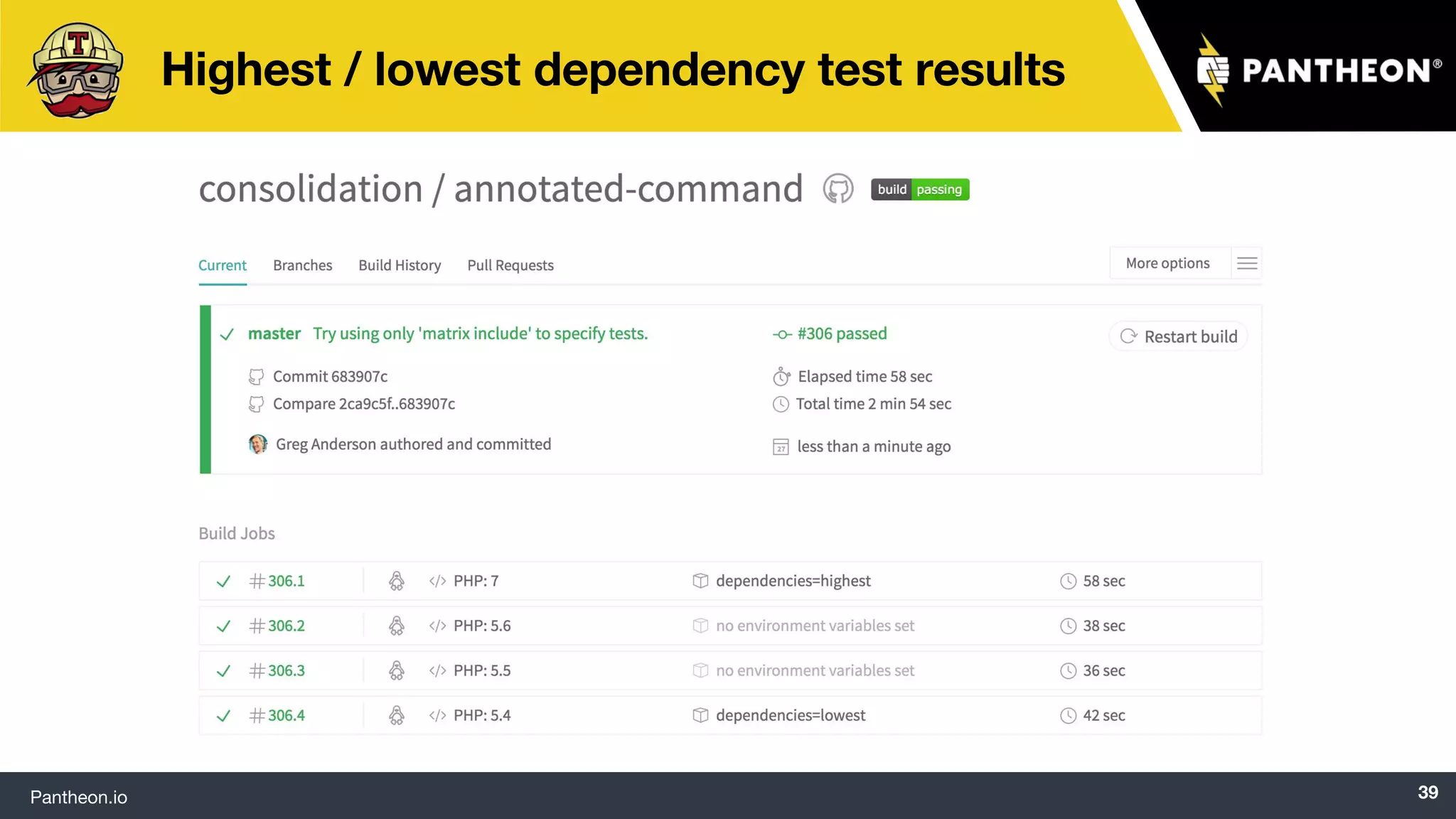The image size is (1456, 819).
Task: Open the hamburger menu beside More options
Action: pyautogui.click(x=1247, y=264)
